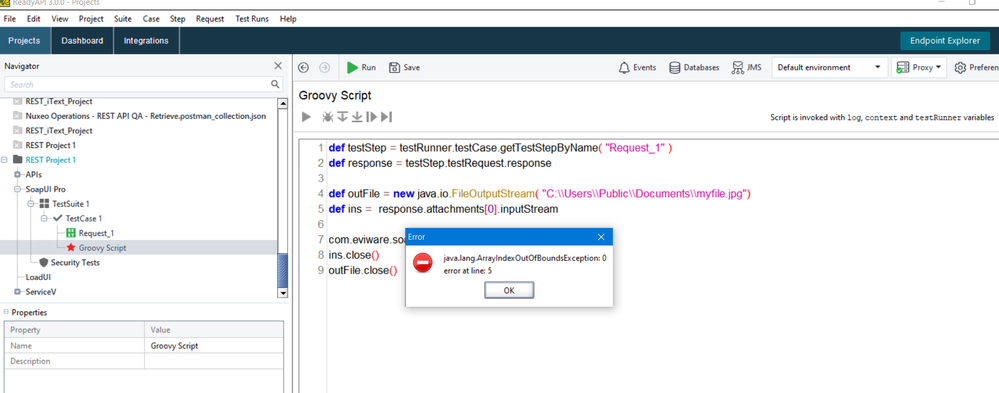Collapse the TestSuite 1 node
Viewport: 999px width, 393px height.
coord(31,204)
